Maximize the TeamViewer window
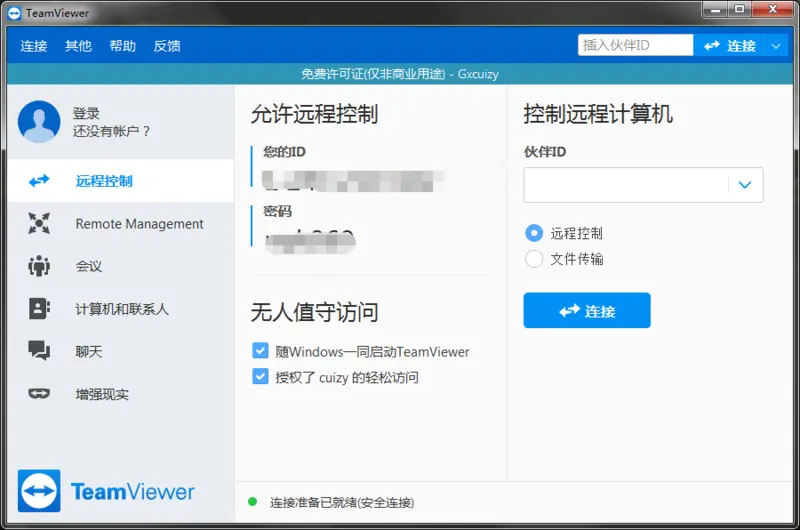This screenshot has width=800, height=530. point(739,9)
